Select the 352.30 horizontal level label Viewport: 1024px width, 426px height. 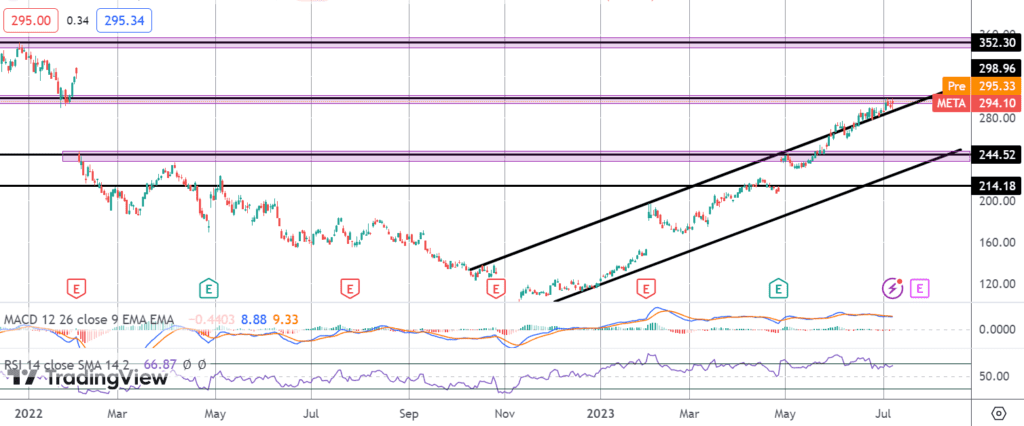tap(997, 43)
